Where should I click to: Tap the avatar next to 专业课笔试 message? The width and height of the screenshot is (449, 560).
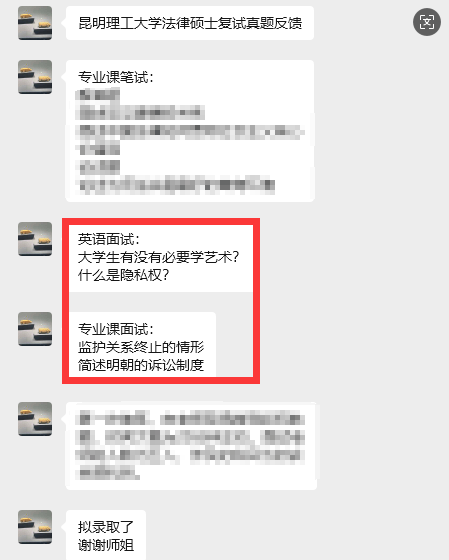(x=35, y=77)
